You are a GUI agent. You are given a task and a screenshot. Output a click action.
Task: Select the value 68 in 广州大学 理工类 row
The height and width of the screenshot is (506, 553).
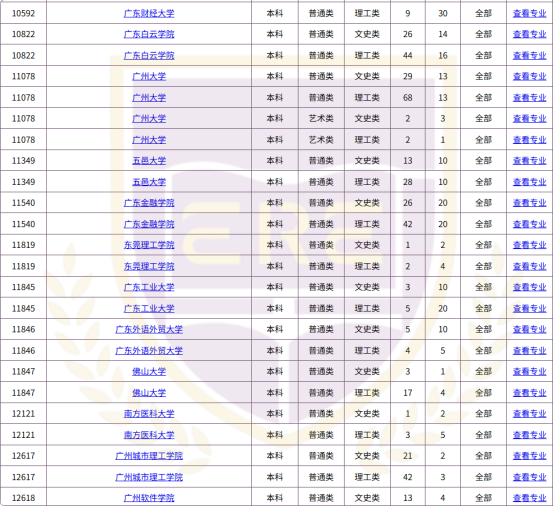[x=408, y=98]
